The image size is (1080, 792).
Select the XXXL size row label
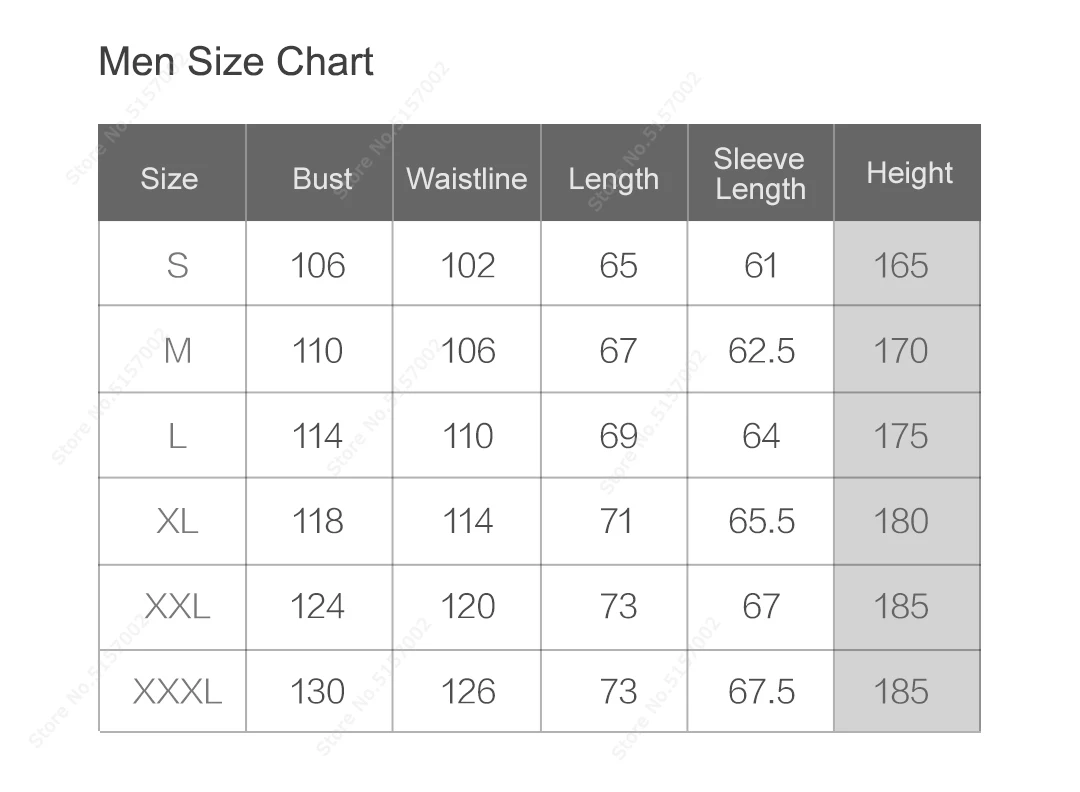coord(177,691)
